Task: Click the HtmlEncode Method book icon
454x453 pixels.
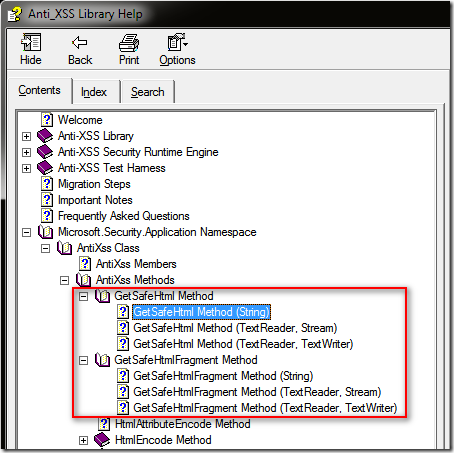Action: tap(102, 440)
